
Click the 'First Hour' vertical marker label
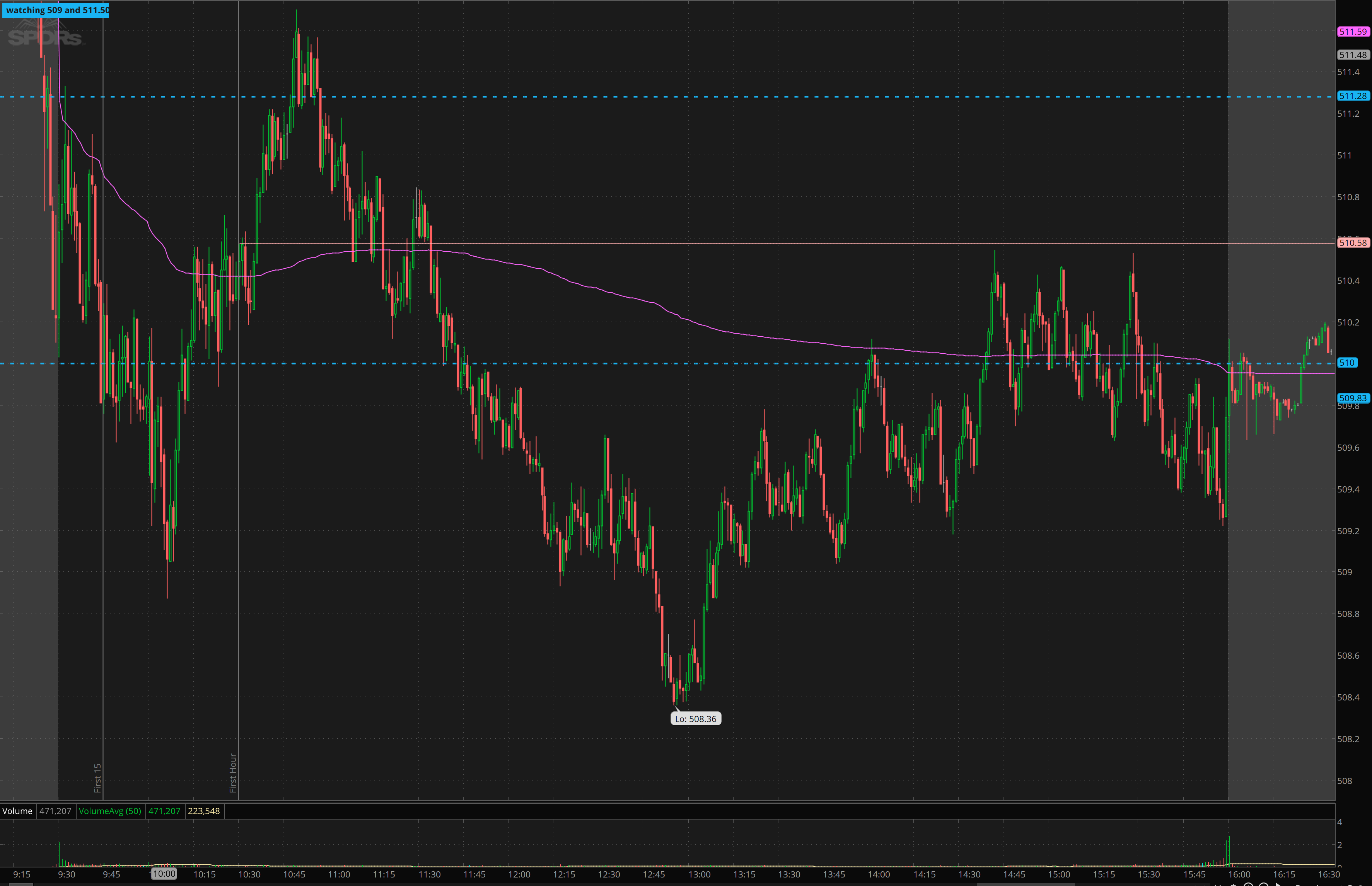point(232,773)
